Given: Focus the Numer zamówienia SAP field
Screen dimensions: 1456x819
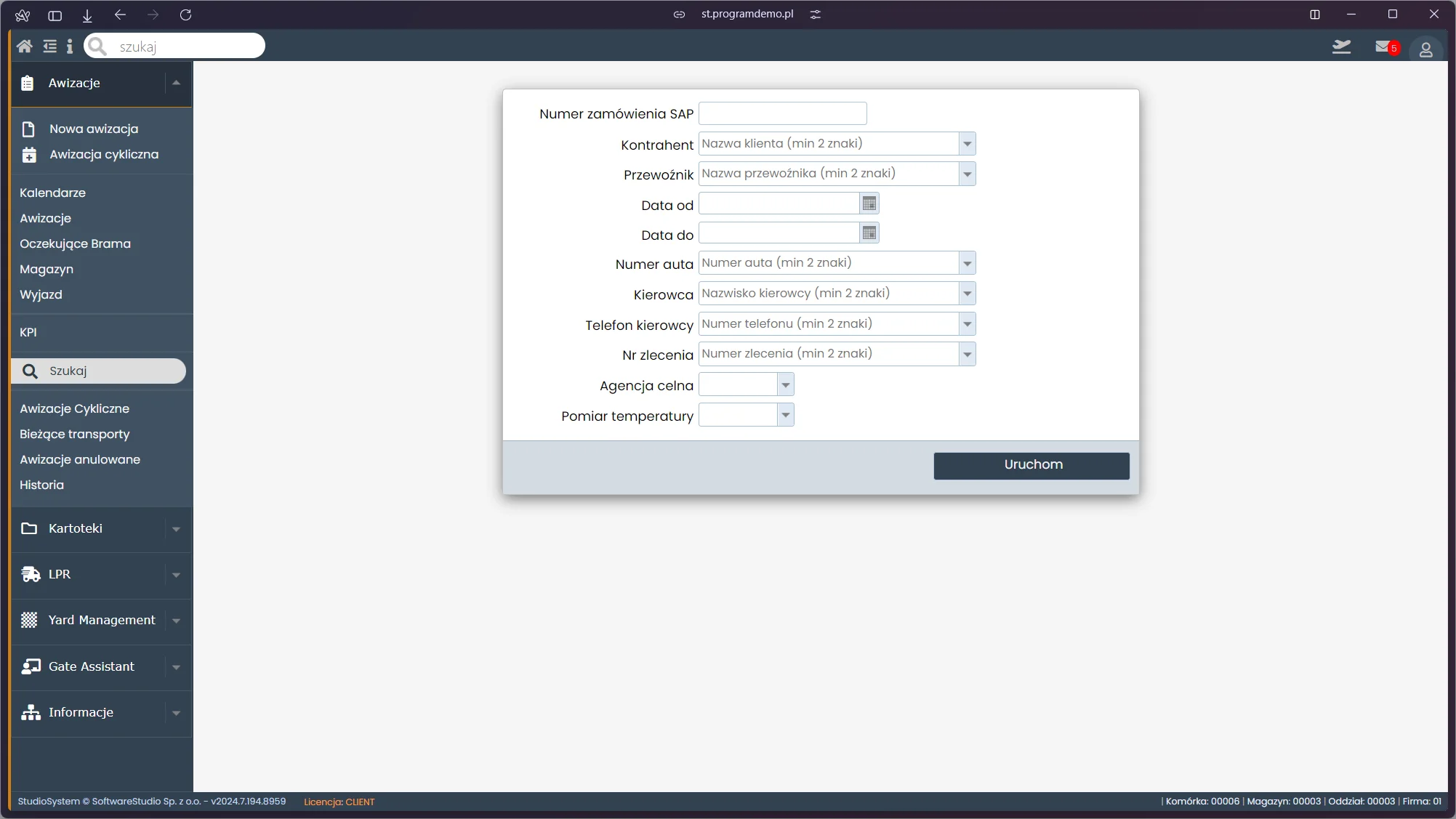Looking at the screenshot, I should coord(782,113).
